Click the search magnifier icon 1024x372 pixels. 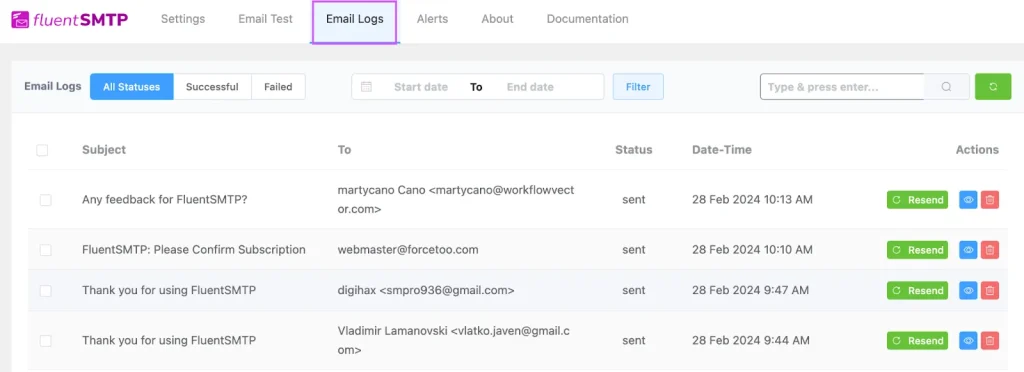tap(946, 87)
